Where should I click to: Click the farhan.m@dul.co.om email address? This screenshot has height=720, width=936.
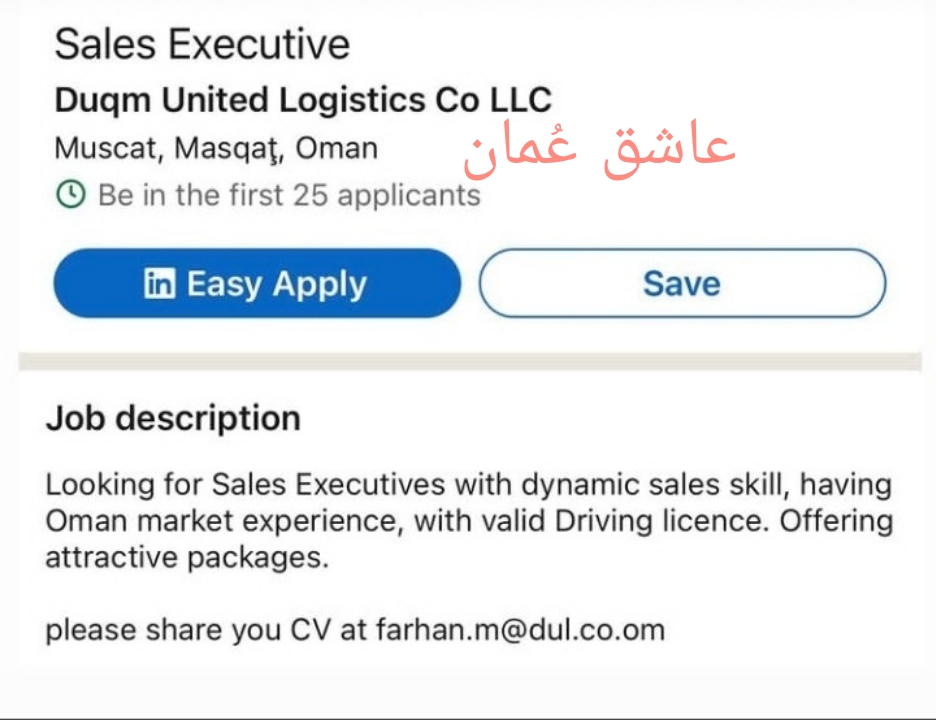tap(520, 630)
